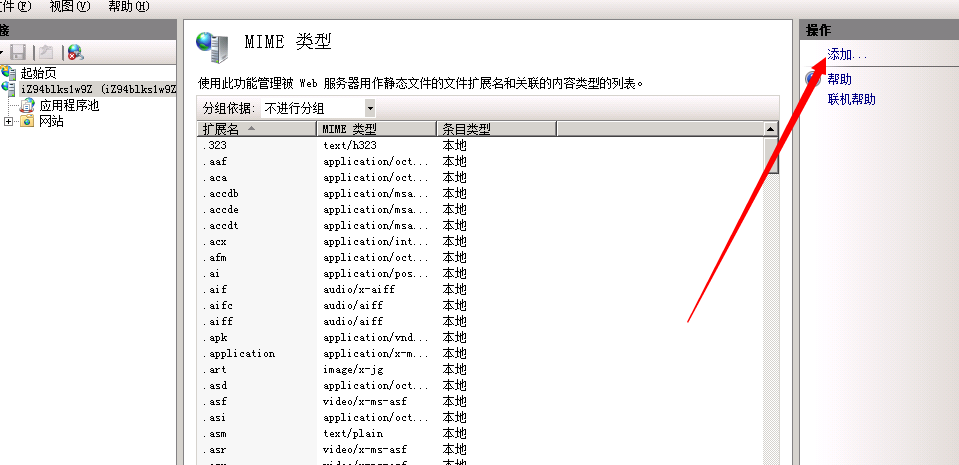Click the disconnect globe icon in toolbar
959x465 pixels.
click(75, 53)
